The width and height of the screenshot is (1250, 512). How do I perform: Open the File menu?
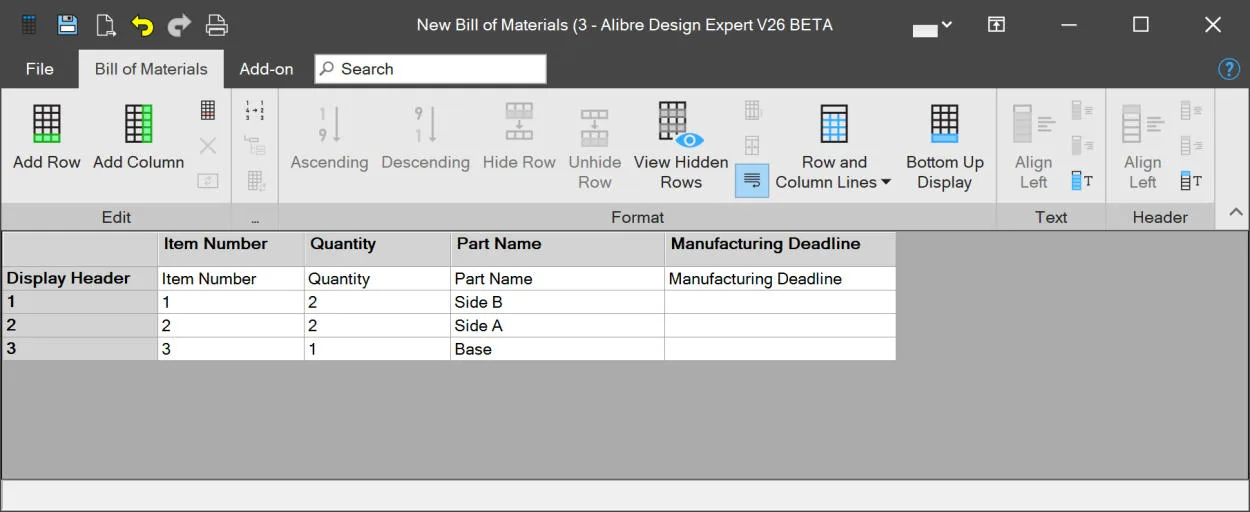[x=40, y=69]
